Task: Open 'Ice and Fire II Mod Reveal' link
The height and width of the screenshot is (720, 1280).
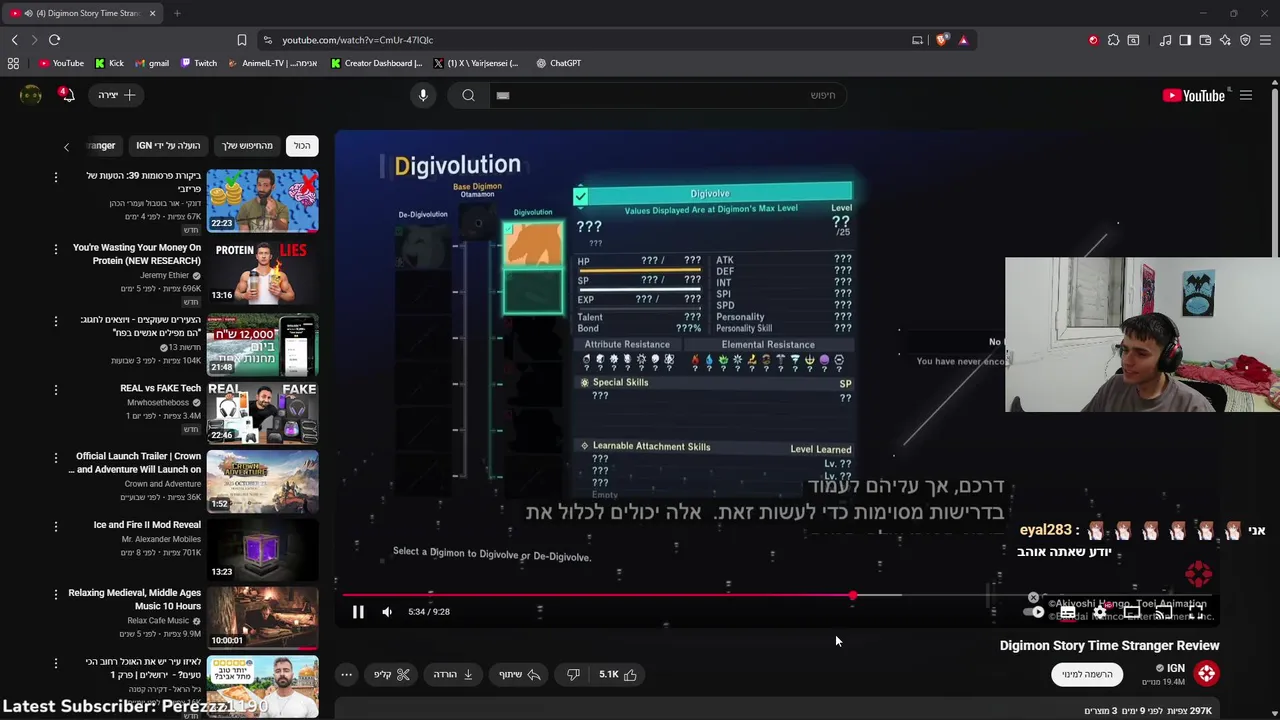Action: coord(147,525)
